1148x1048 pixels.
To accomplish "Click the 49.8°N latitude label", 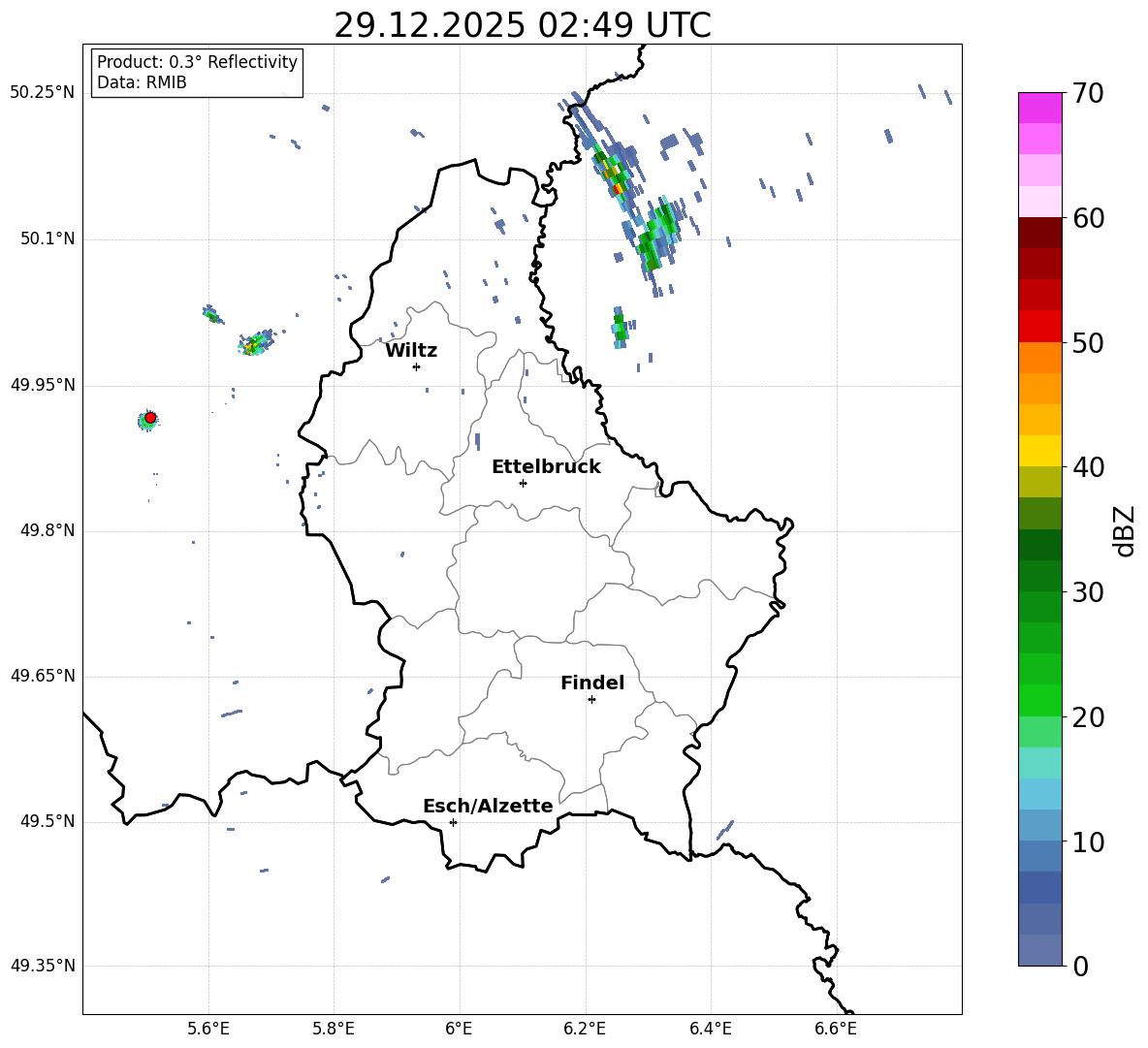I will pyautogui.click(x=47, y=530).
